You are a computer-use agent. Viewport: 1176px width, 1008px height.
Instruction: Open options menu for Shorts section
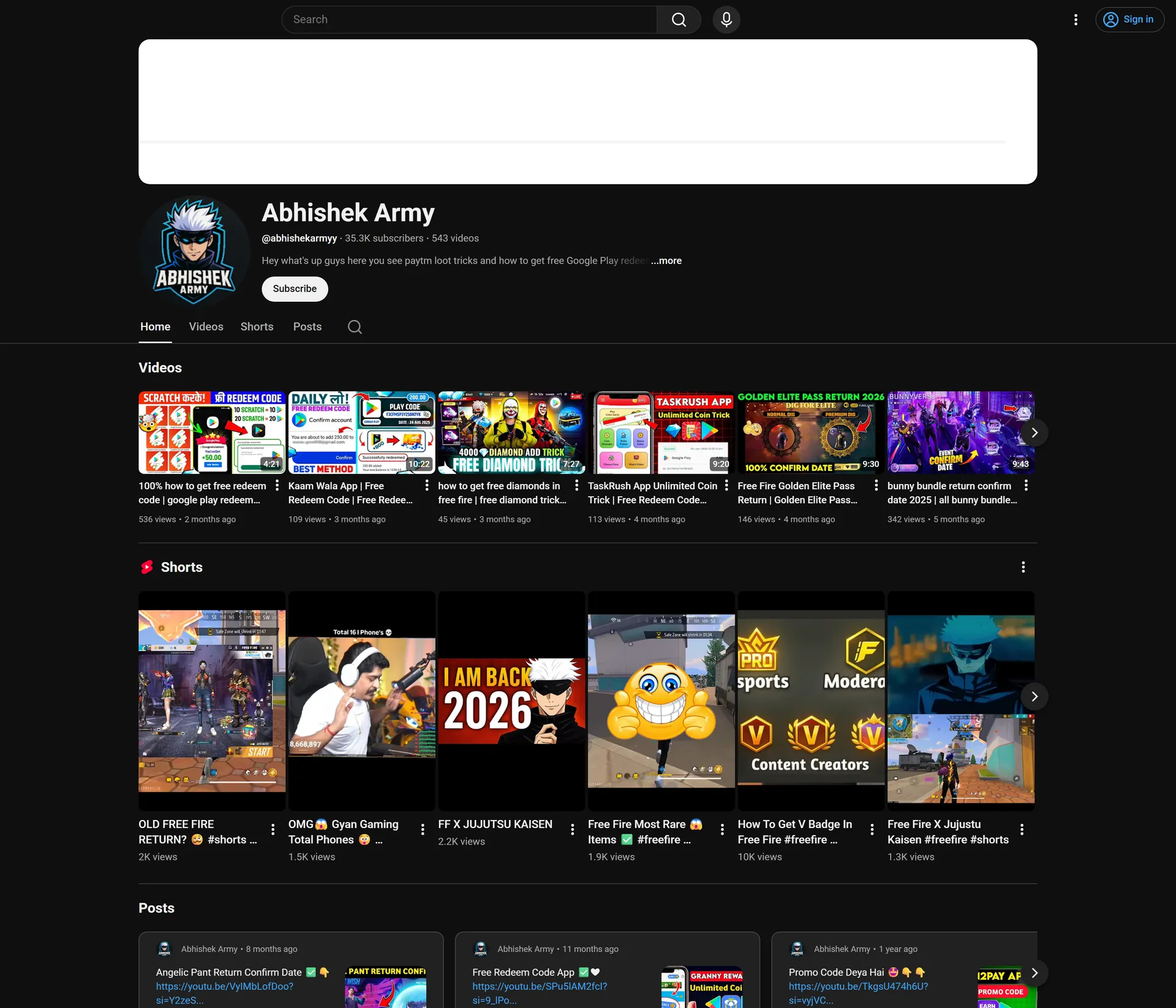tap(1023, 567)
